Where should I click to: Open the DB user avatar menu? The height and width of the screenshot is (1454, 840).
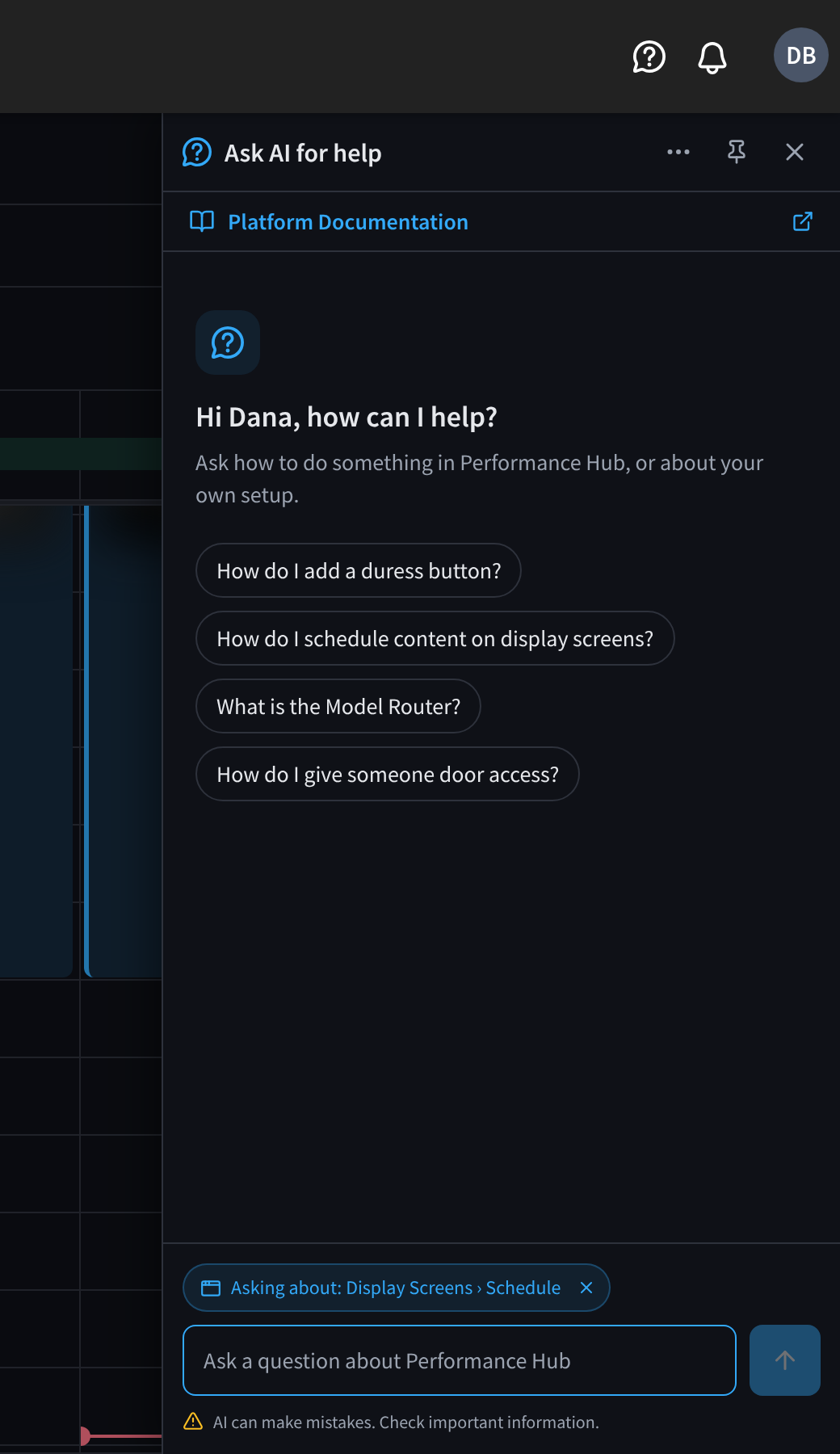tap(800, 55)
